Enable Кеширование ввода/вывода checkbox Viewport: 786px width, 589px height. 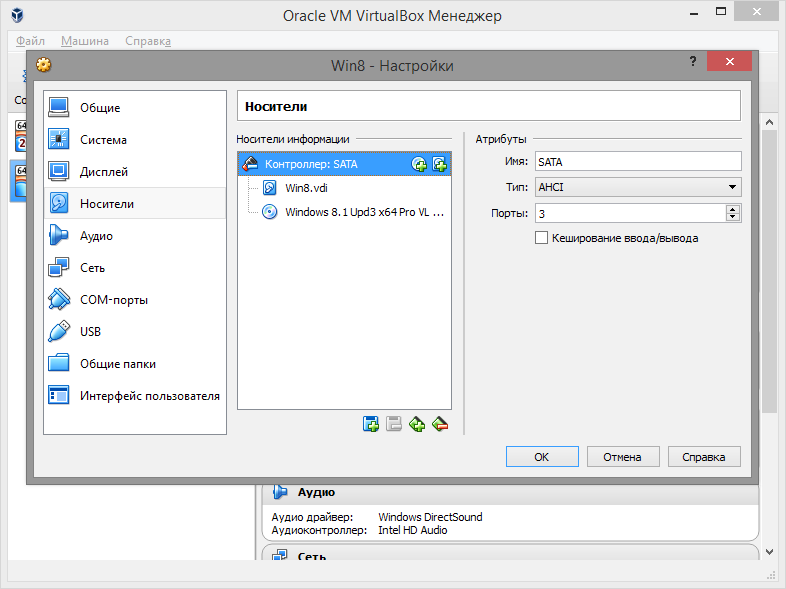[x=541, y=238]
